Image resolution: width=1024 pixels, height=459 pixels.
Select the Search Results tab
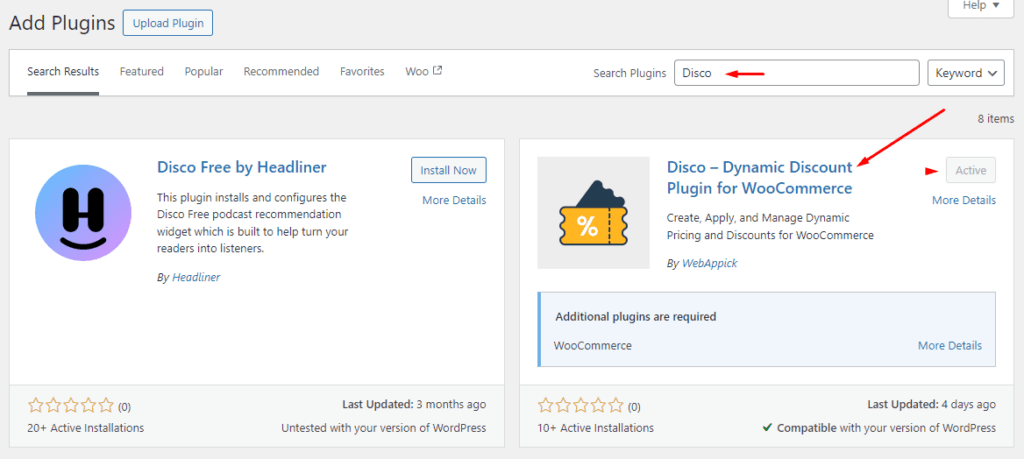[63, 72]
